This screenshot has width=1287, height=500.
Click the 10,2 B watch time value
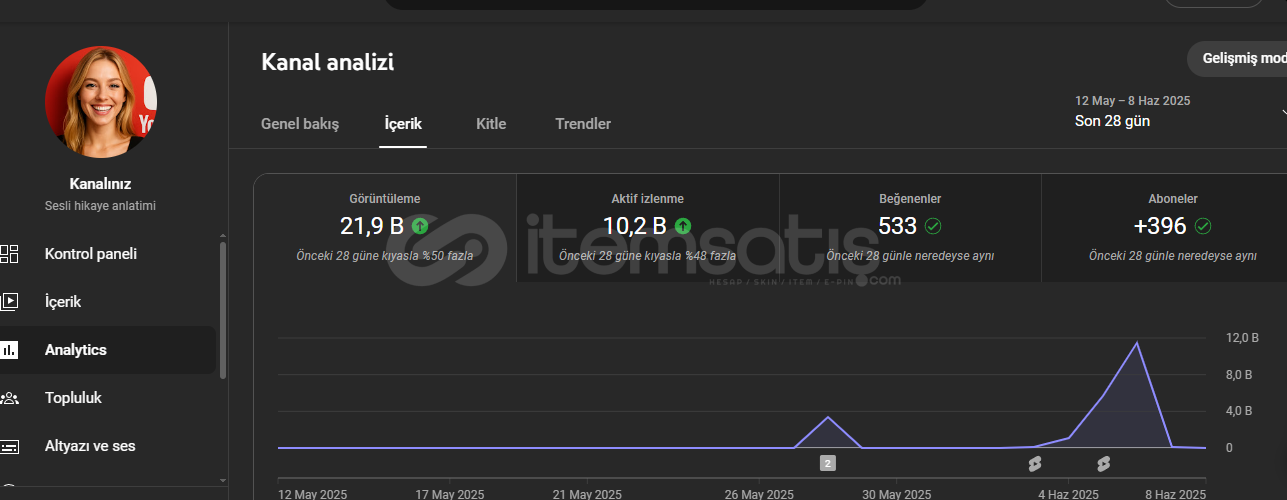pyautogui.click(x=635, y=226)
